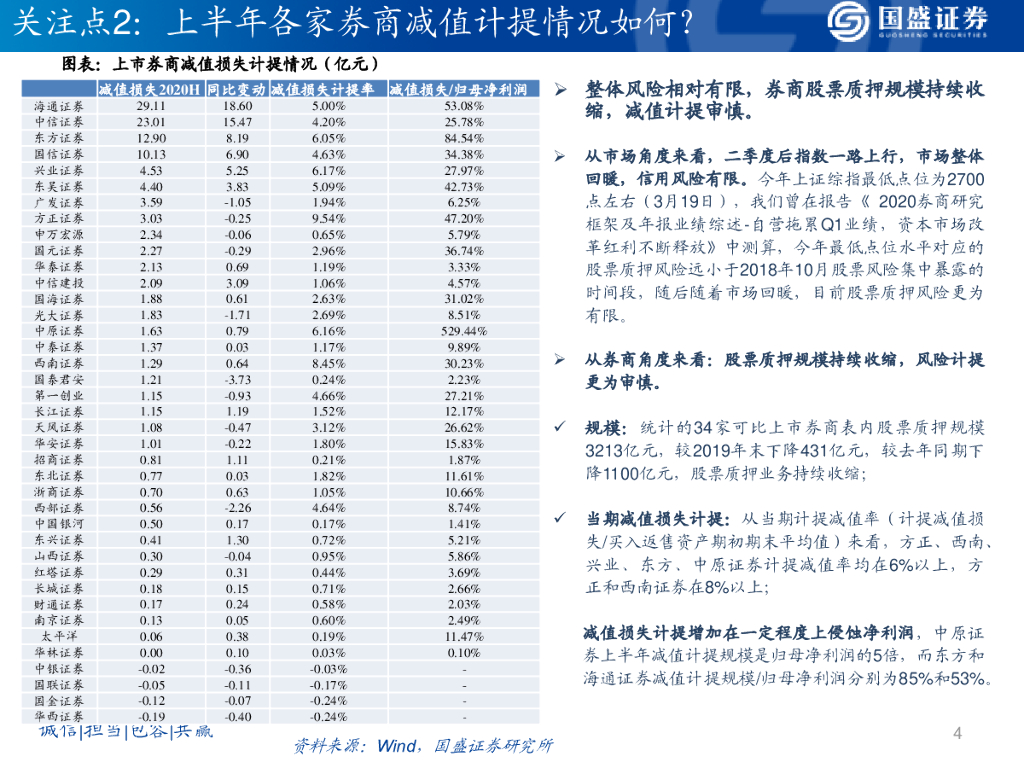Select the 同比变动 column header
The width and height of the screenshot is (1024, 768).
[x=236, y=89]
